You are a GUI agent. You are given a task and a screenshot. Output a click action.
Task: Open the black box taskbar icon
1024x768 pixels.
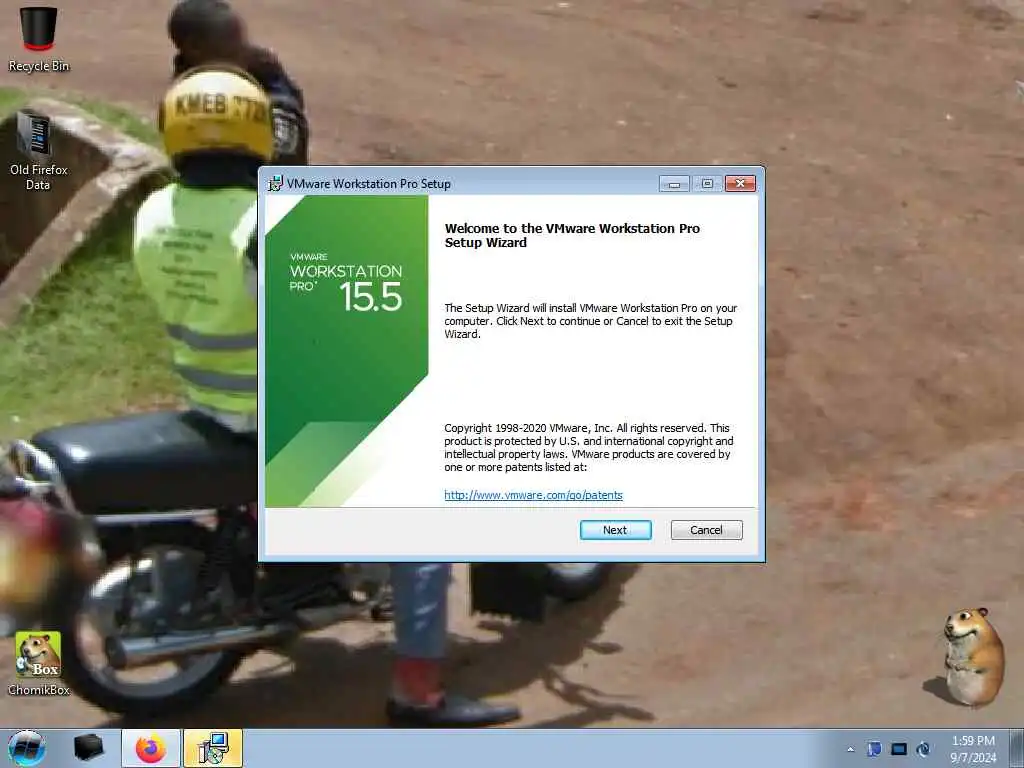coord(88,748)
